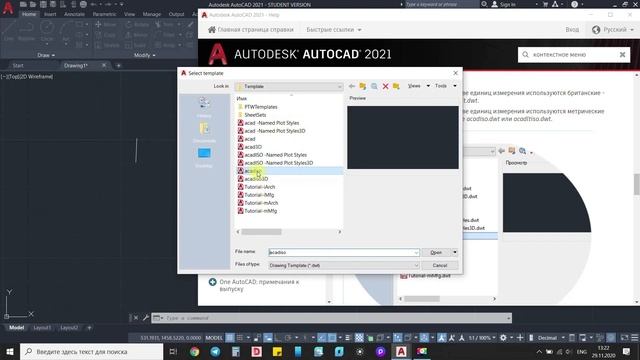Click the red Delete icon in dialog toolbar
The width and height of the screenshot is (640, 360).
[385, 86]
